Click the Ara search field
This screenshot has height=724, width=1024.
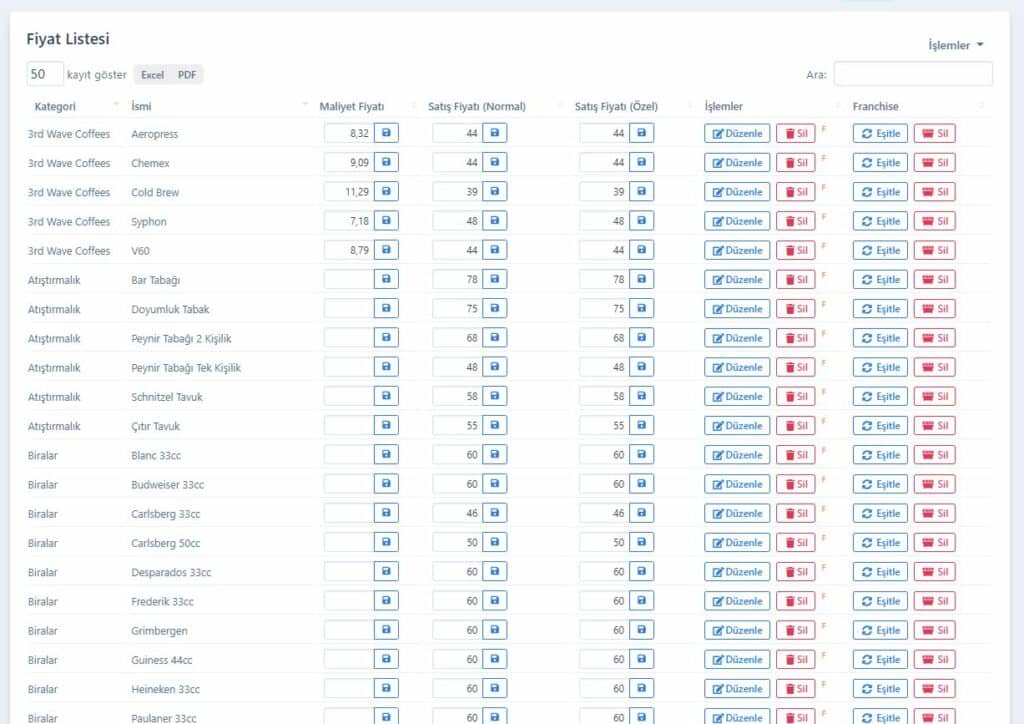913,74
